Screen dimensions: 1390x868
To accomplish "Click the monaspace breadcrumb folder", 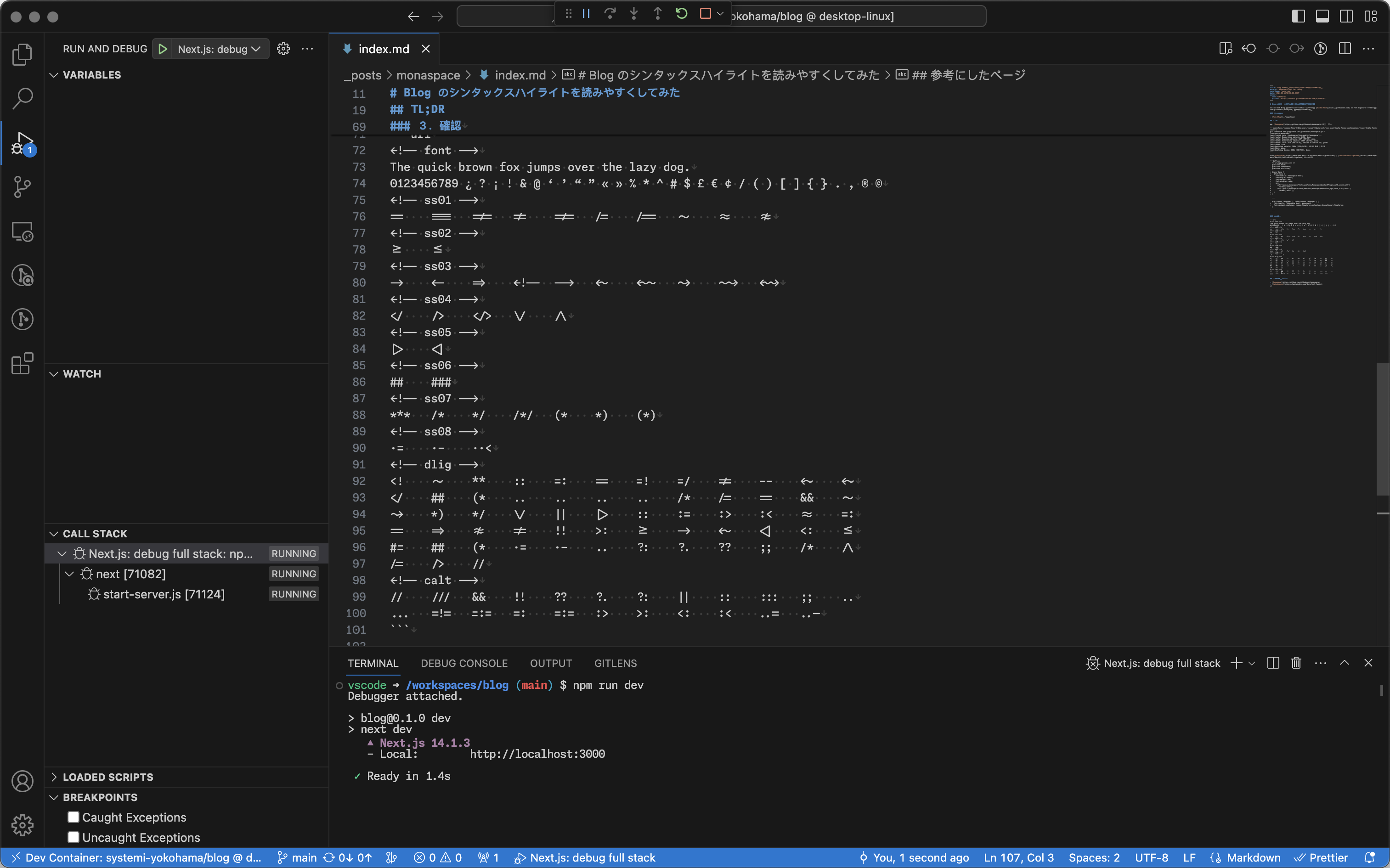I will click(x=428, y=75).
